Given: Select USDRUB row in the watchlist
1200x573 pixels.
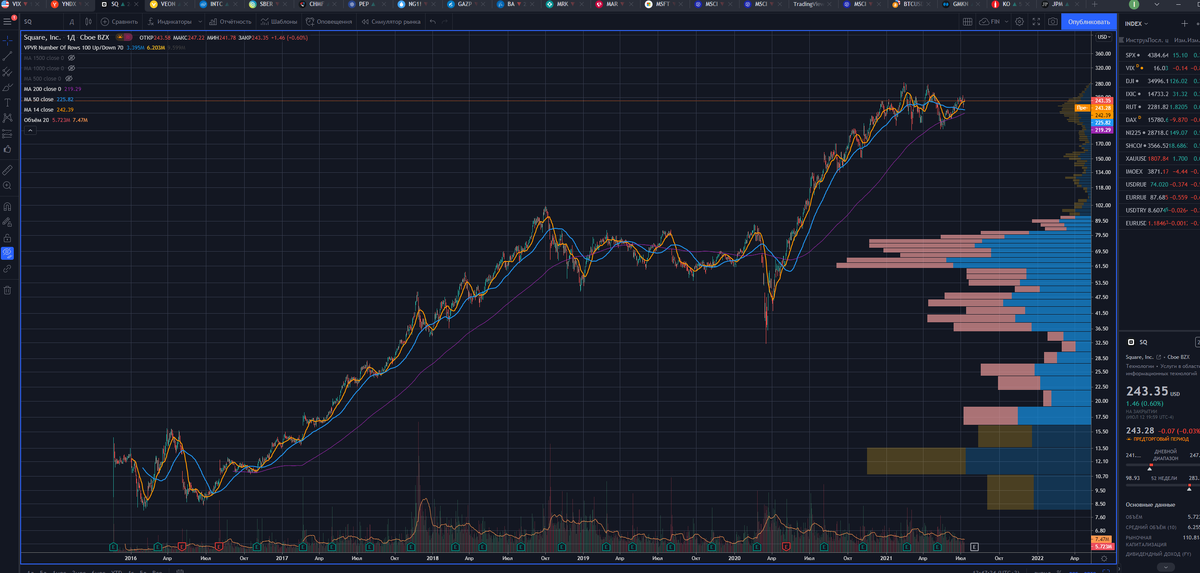Looking at the screenshot, I should pos(1159,184).
